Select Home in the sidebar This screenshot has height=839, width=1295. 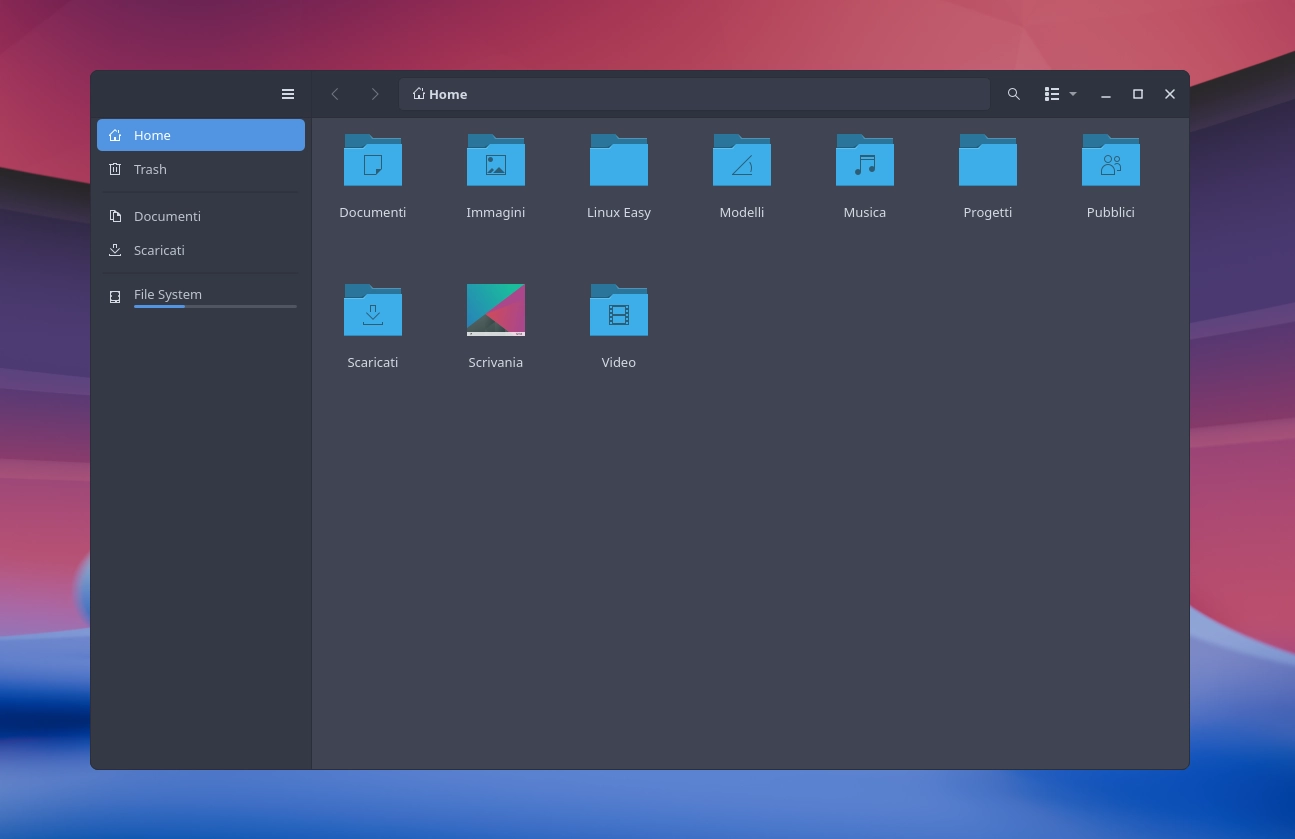[x=201, y=135]
